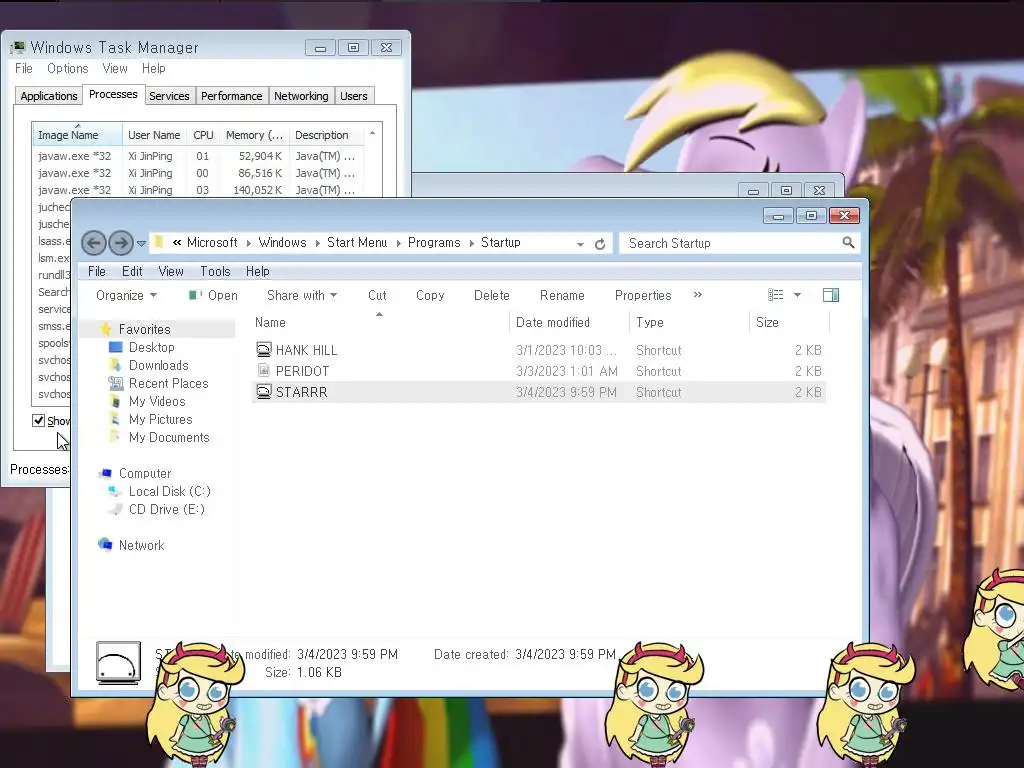
Task: Switch to Task Manager Applications tab
Action: (49, 96)
